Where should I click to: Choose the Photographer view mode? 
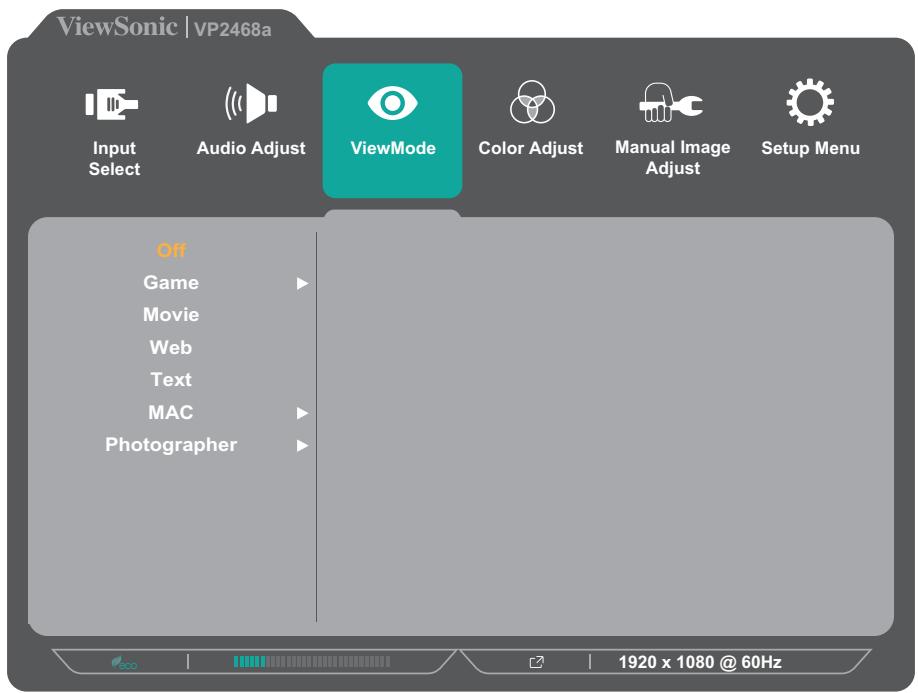(171, 445)
